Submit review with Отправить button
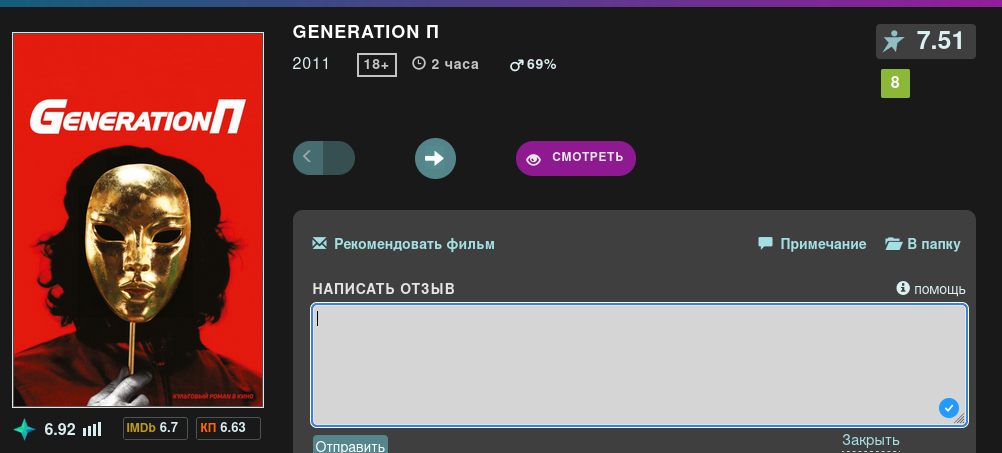This screenshot has width=1002, height=453. (x=350, y=445)
